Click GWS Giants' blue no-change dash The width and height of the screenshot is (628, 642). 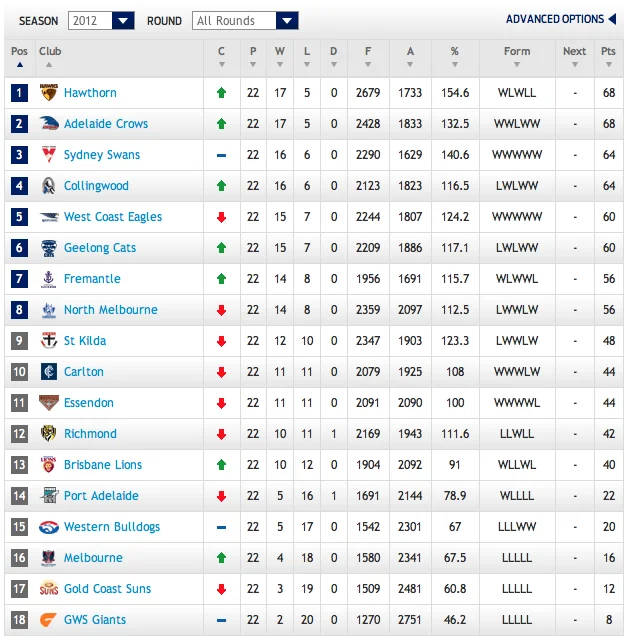point(221,620)
